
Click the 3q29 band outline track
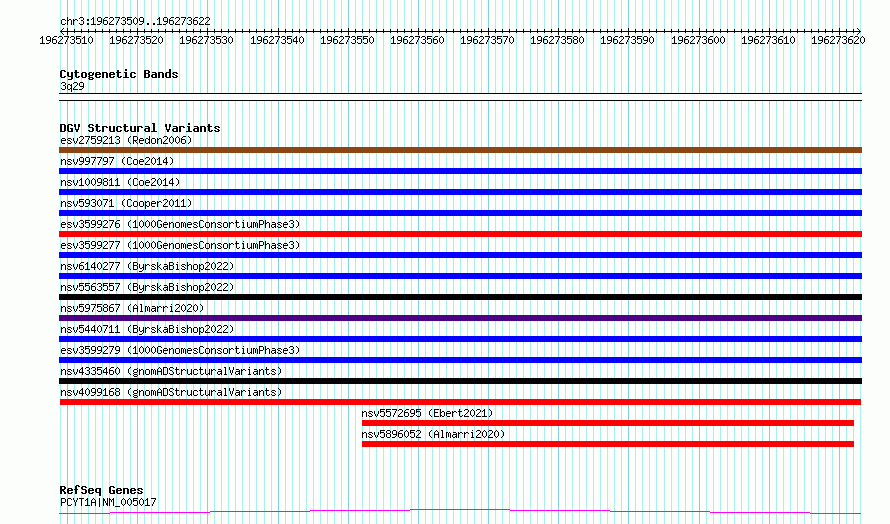pos(460,97)
